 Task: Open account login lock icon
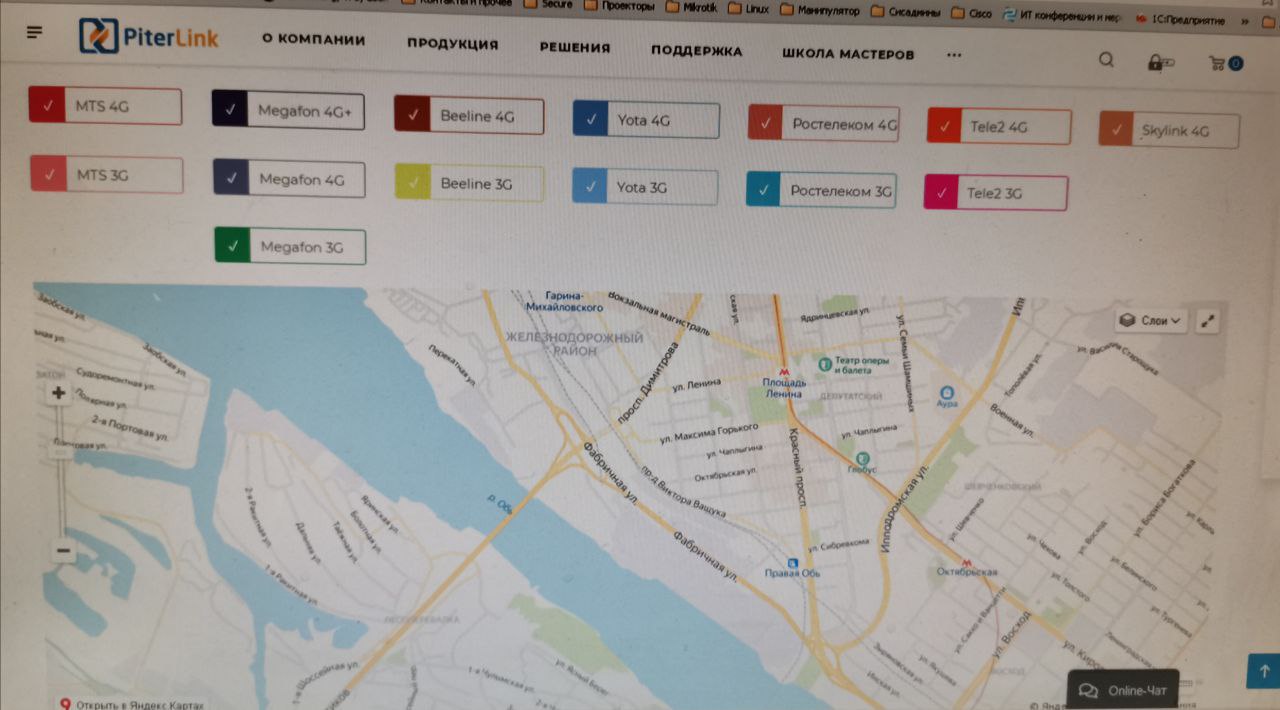click(x=1160, y=63)
